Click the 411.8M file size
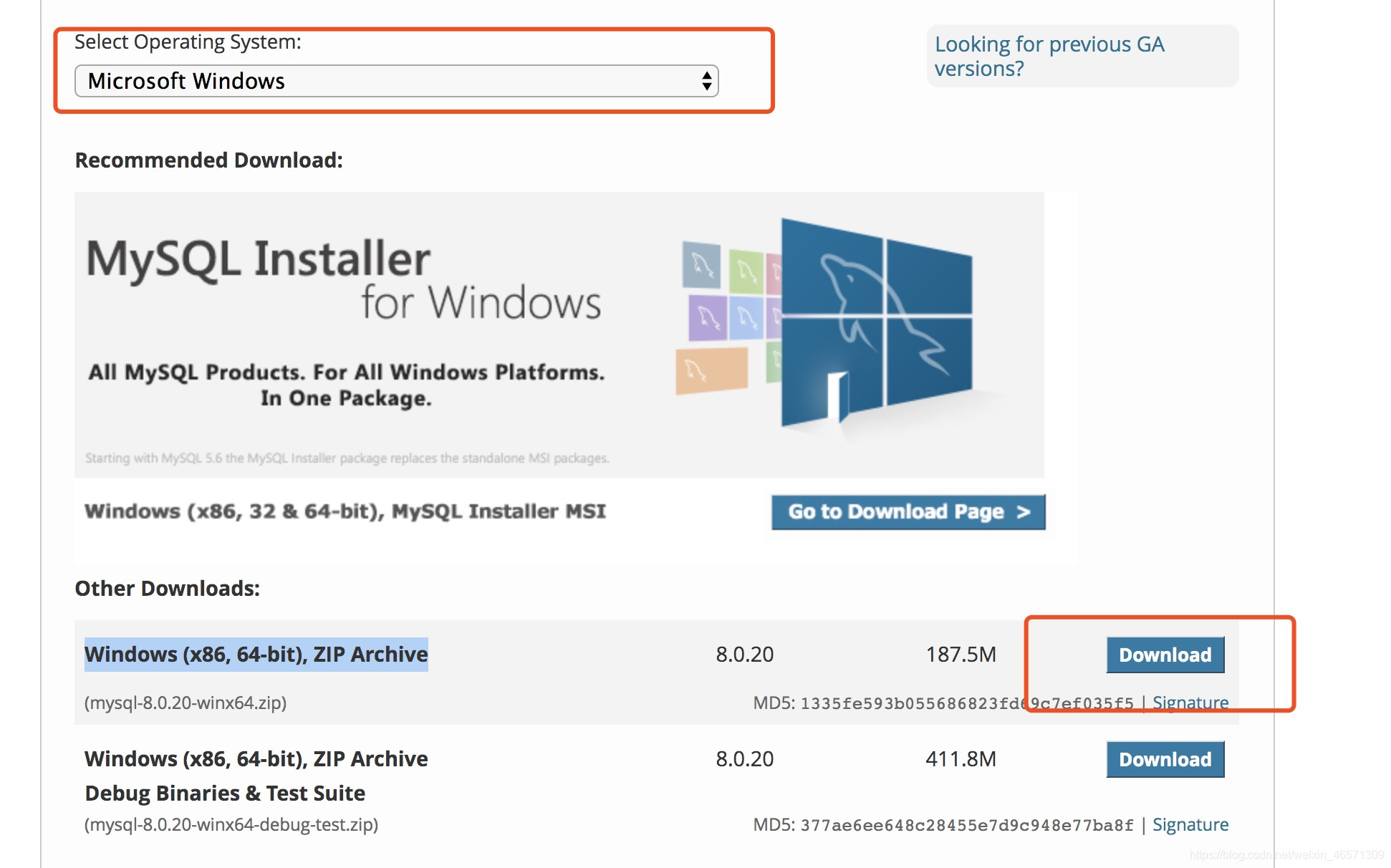1391x868 pixels. coord(961,759)
